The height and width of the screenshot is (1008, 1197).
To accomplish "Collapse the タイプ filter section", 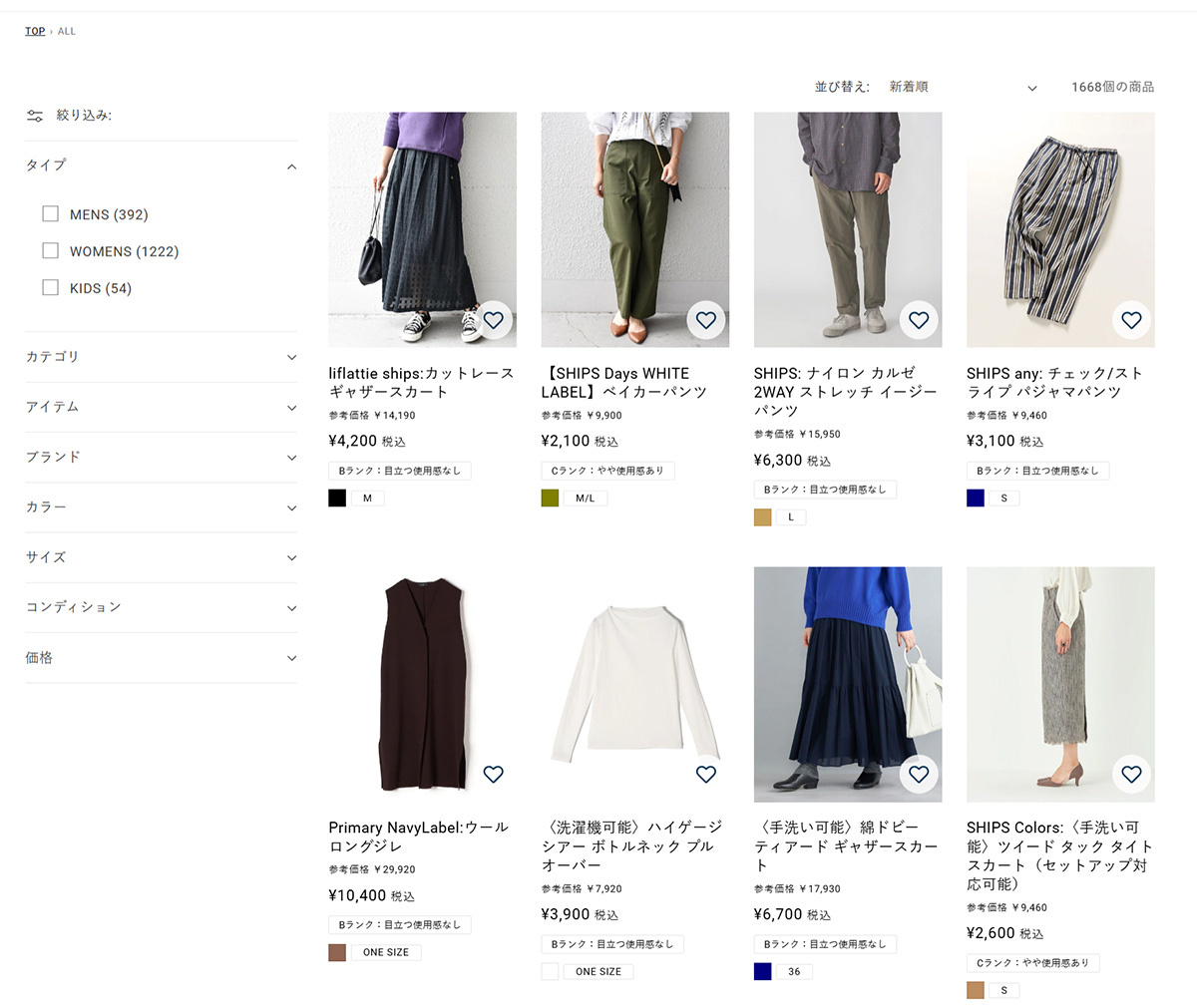I will [162, 166].
